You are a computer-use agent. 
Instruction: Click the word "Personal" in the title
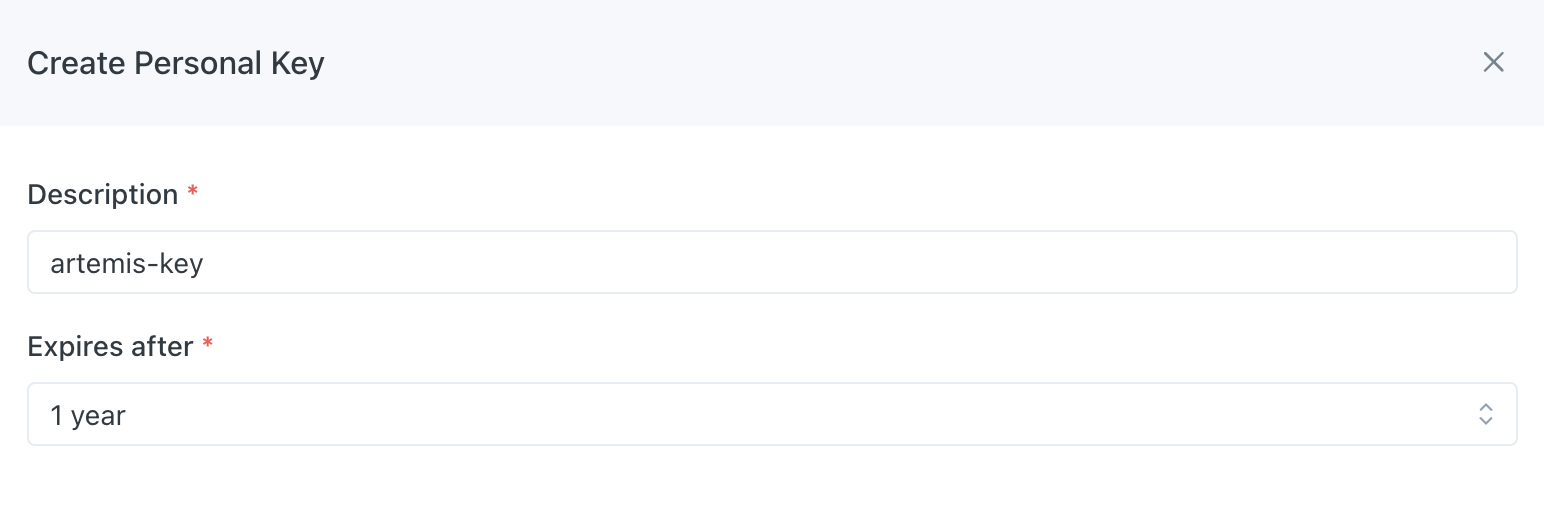[198, 63]
